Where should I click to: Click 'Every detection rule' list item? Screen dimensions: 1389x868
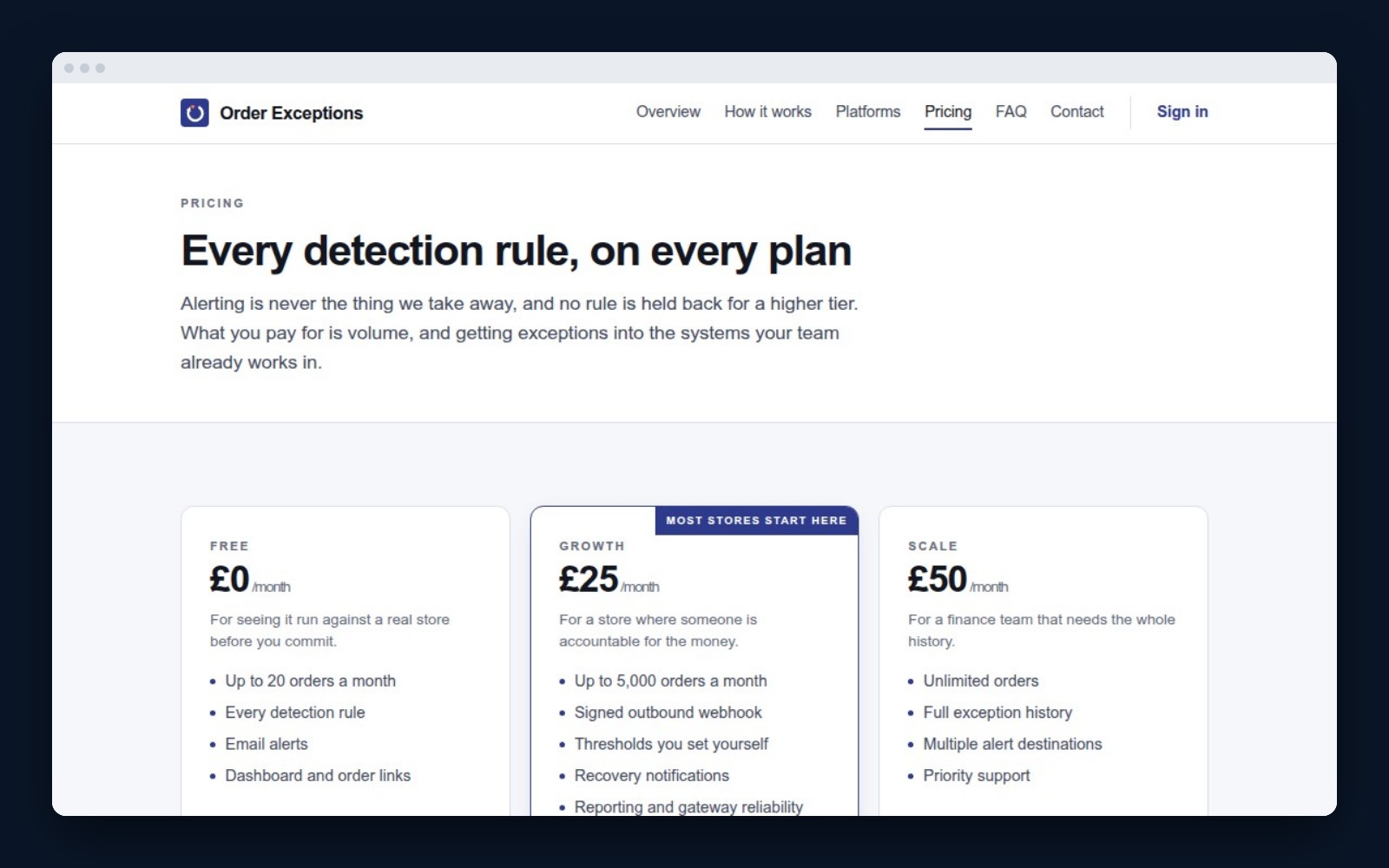coord(295,713)
